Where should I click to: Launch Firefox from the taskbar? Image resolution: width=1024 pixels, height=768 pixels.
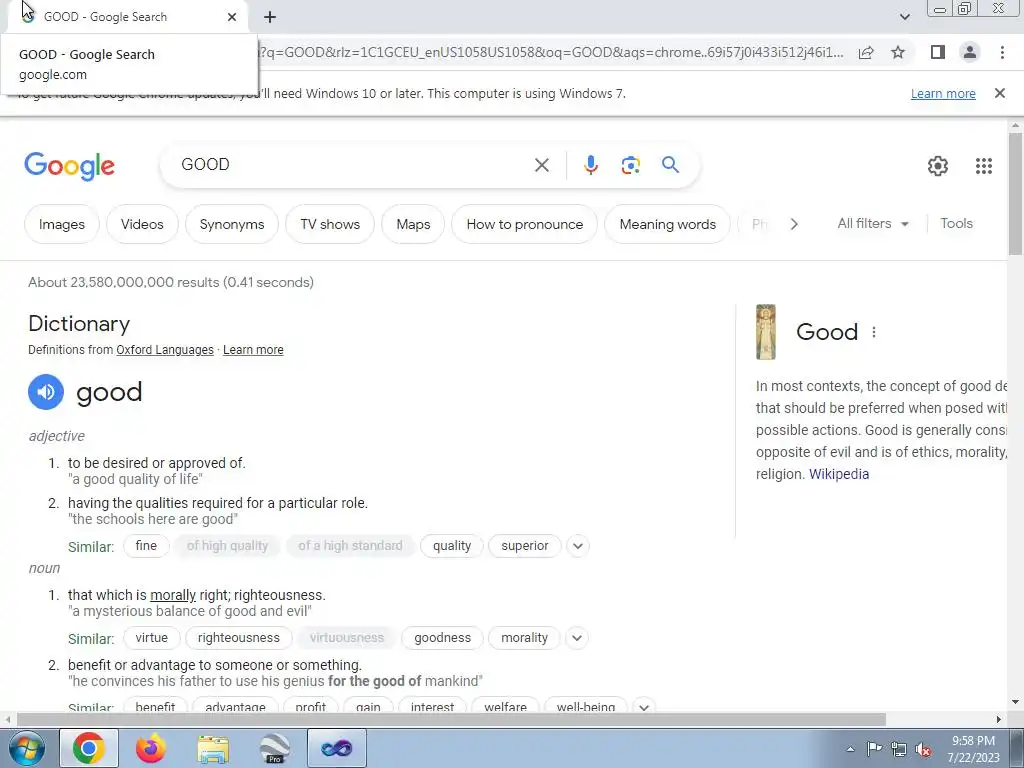pyautogui.click(x=151, y=748)
